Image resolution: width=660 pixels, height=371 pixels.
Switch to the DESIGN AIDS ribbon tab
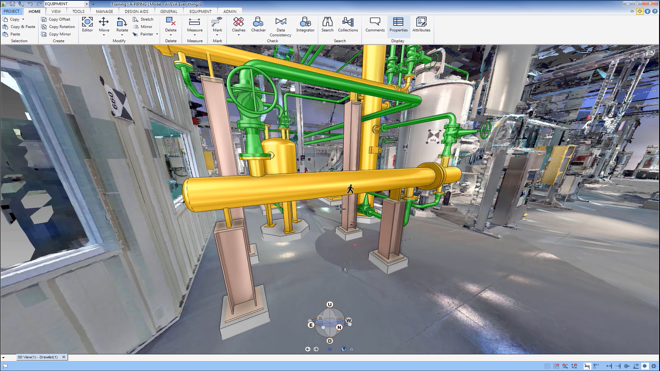click(x=136, y=11)
